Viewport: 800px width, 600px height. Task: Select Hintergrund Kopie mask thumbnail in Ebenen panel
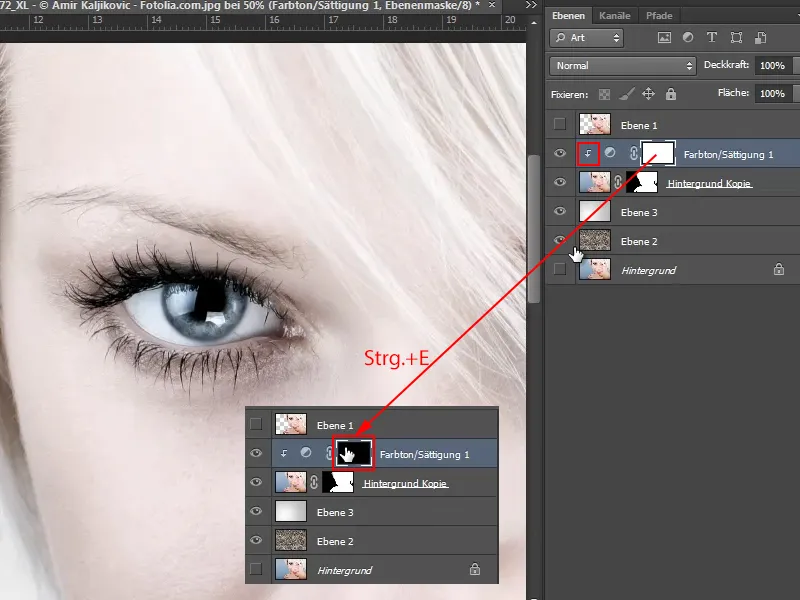(x=642, y=182)
